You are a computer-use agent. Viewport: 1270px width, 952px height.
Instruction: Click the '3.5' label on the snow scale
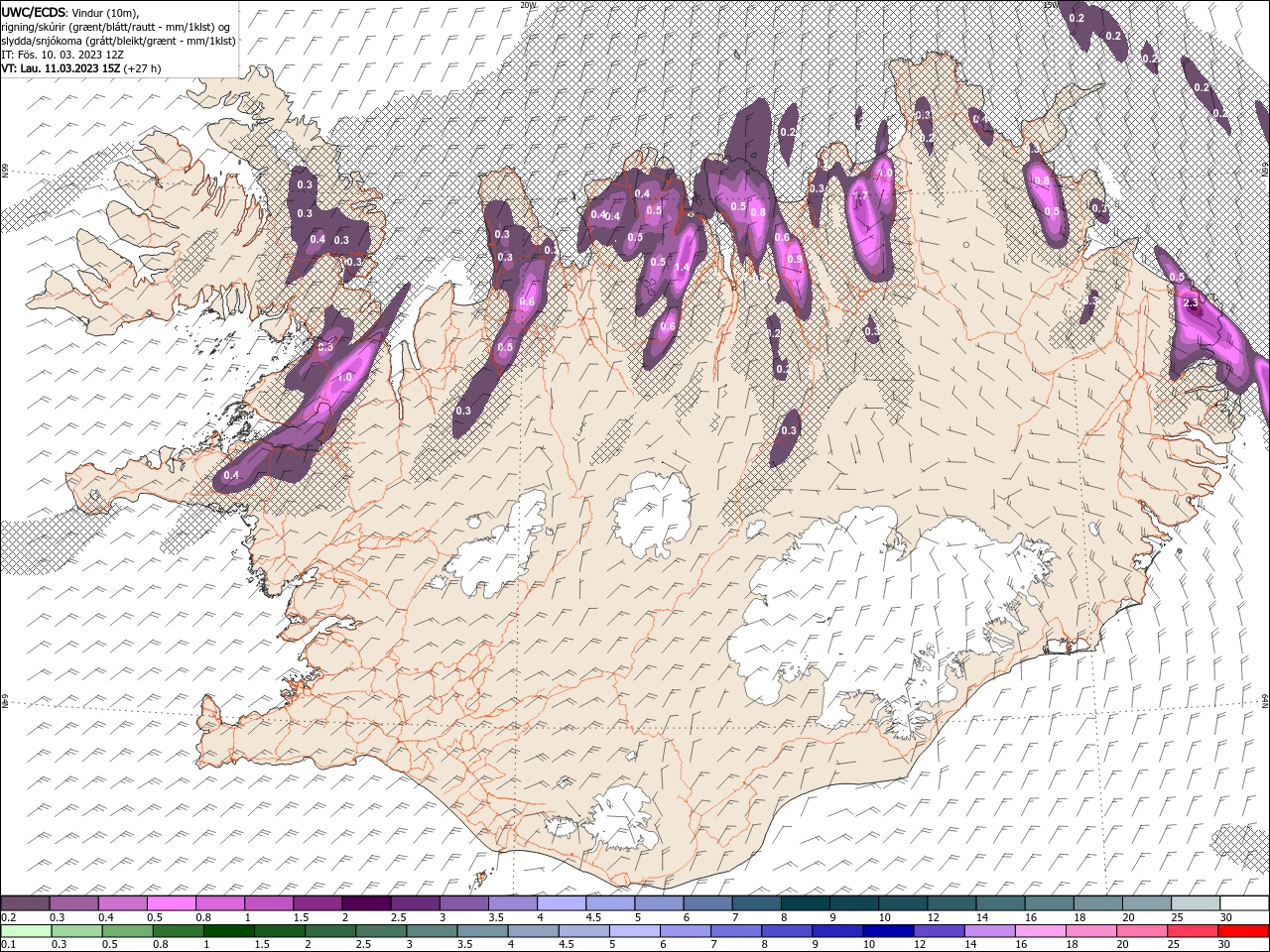(x=496, y=917)
